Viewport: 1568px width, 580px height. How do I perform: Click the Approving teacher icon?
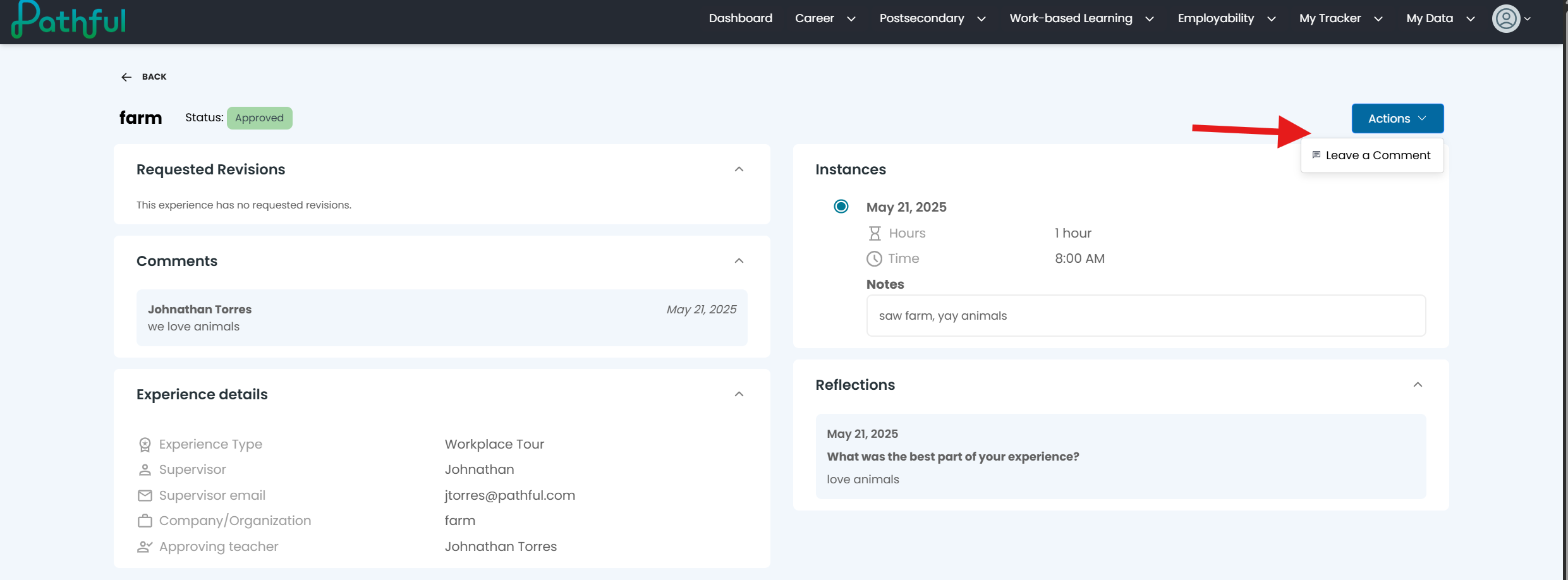[145, 547]
